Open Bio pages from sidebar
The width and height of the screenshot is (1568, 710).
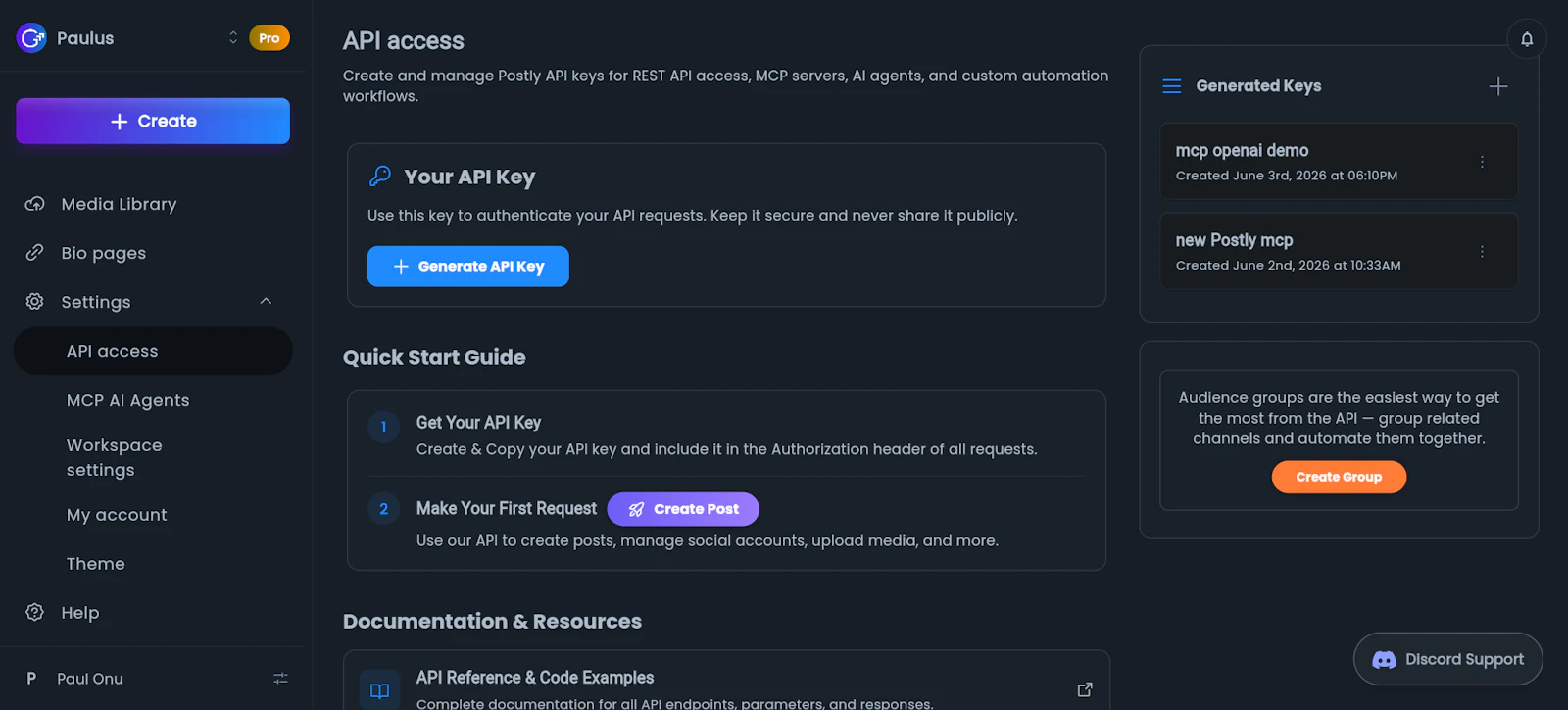click(103, 253)
